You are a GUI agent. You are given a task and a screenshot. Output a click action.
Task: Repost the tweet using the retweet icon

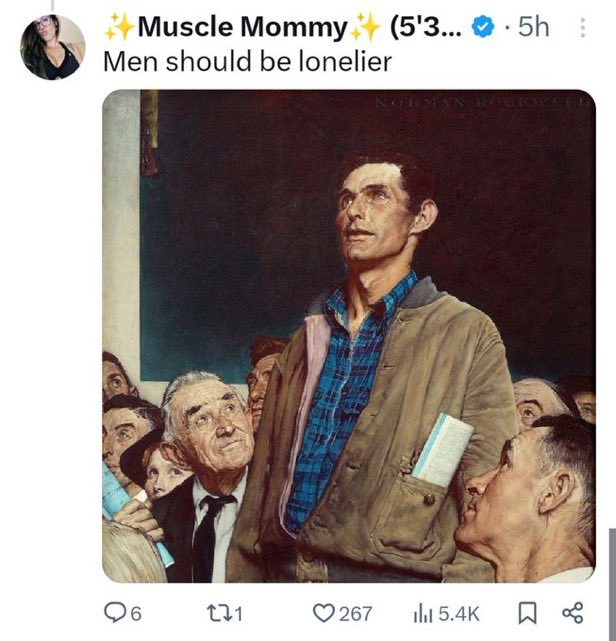[217, 613]
